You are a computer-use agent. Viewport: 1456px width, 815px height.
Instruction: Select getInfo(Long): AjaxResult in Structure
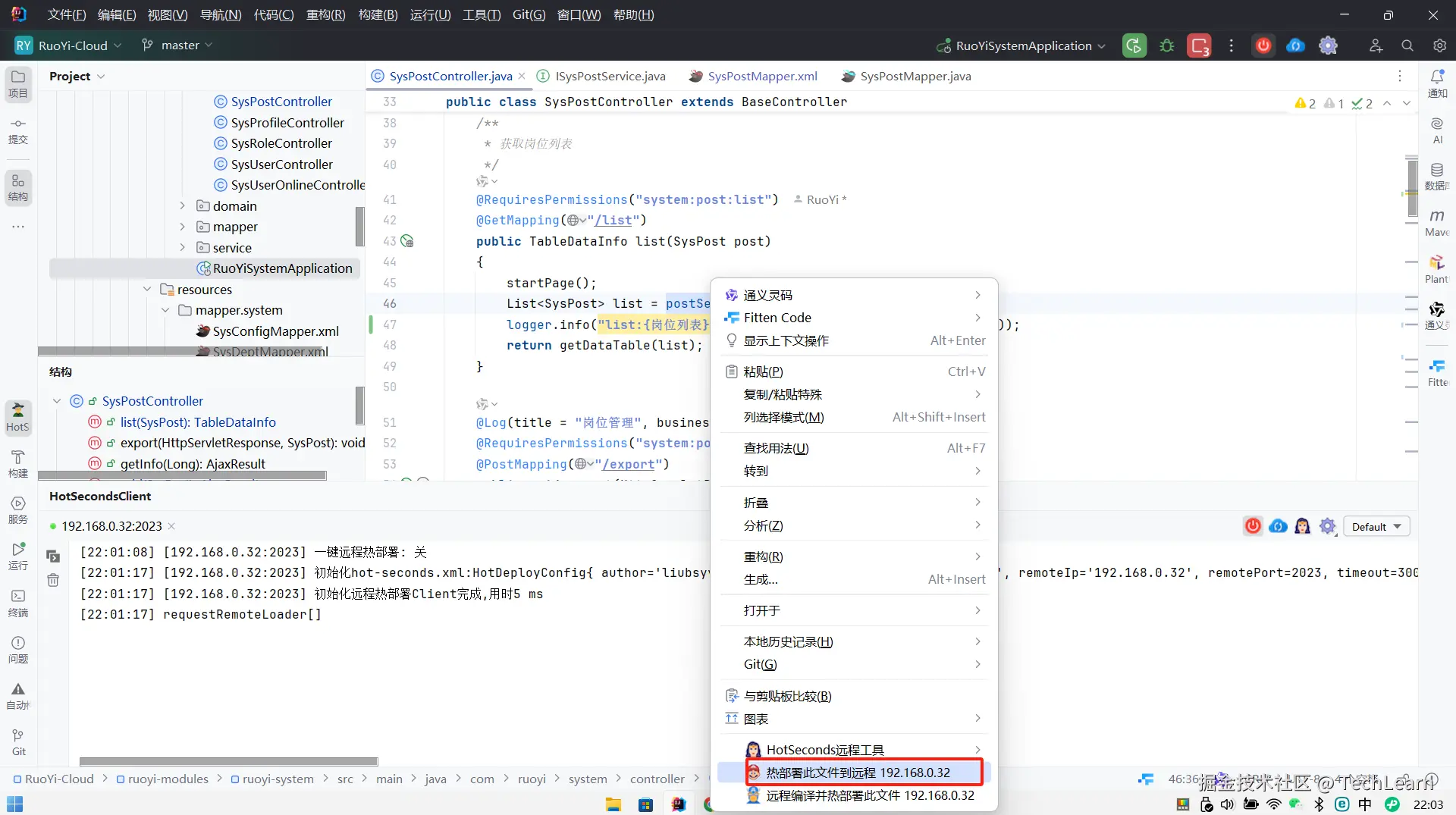coord(193,464)
